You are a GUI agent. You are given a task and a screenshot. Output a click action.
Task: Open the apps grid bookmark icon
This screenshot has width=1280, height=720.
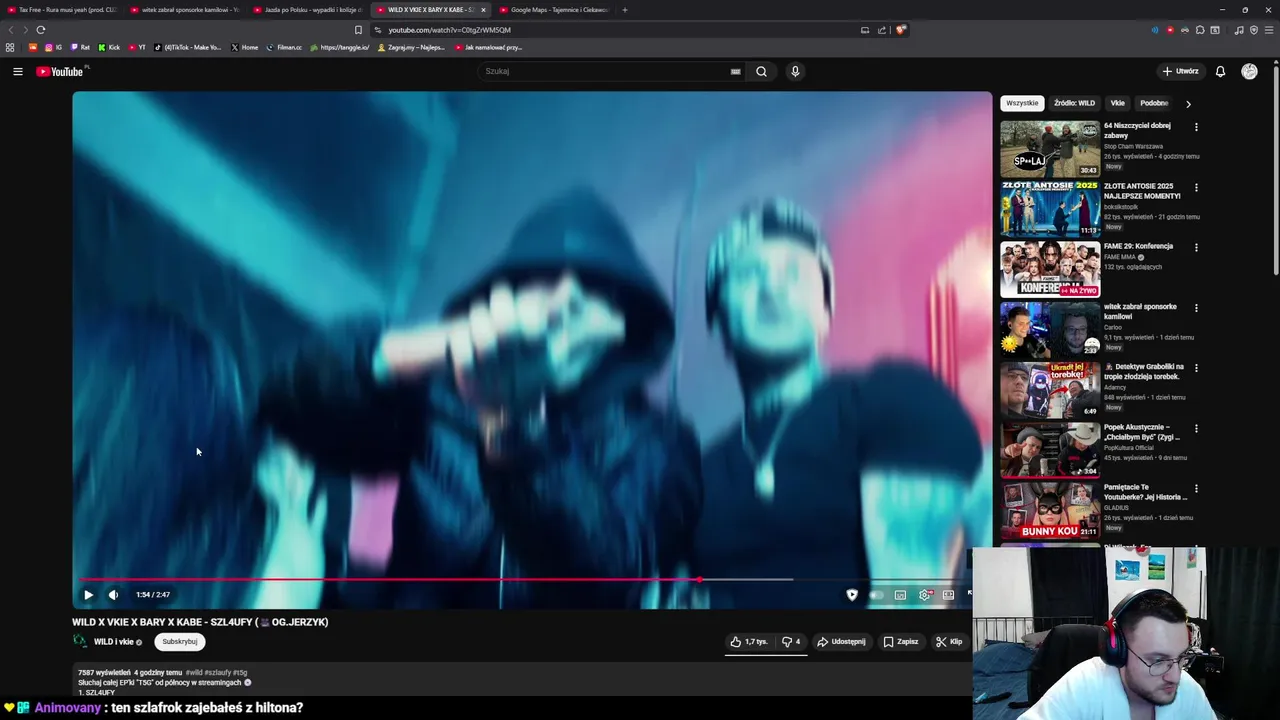click(10, 47)
